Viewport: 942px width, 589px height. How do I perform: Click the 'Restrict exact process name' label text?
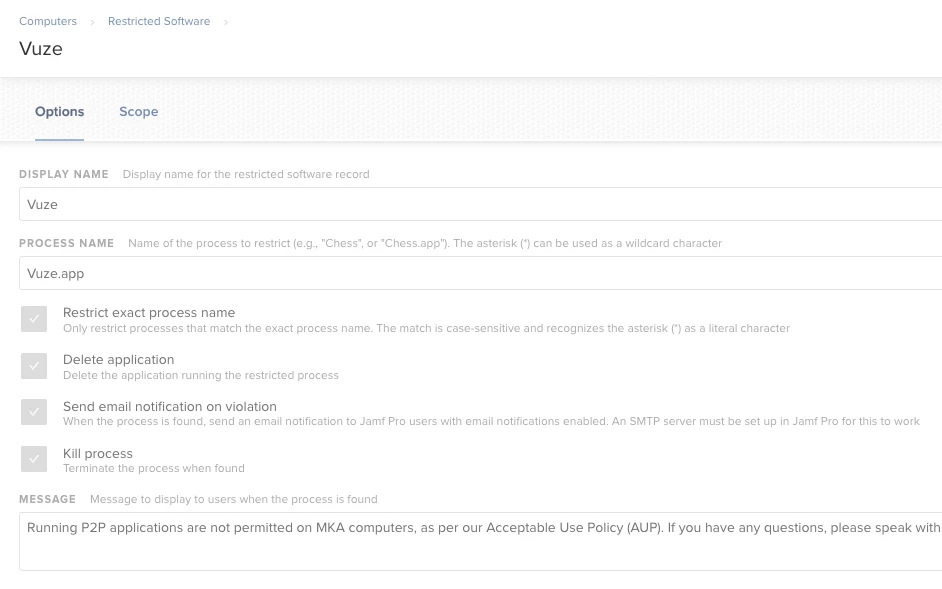click(149, 313)
